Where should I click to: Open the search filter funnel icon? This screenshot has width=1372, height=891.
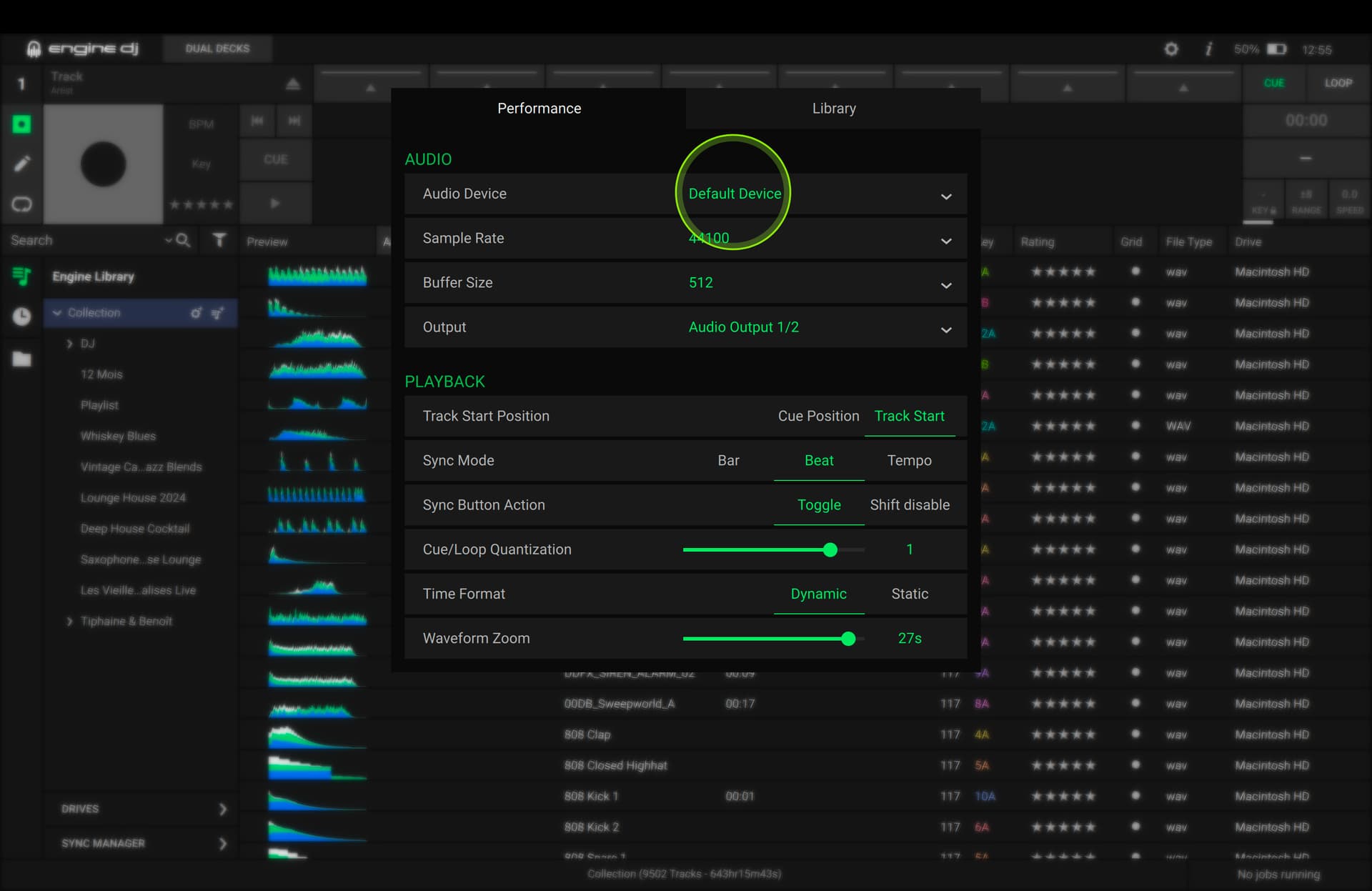pyautogui.click(x=219, y=240)
